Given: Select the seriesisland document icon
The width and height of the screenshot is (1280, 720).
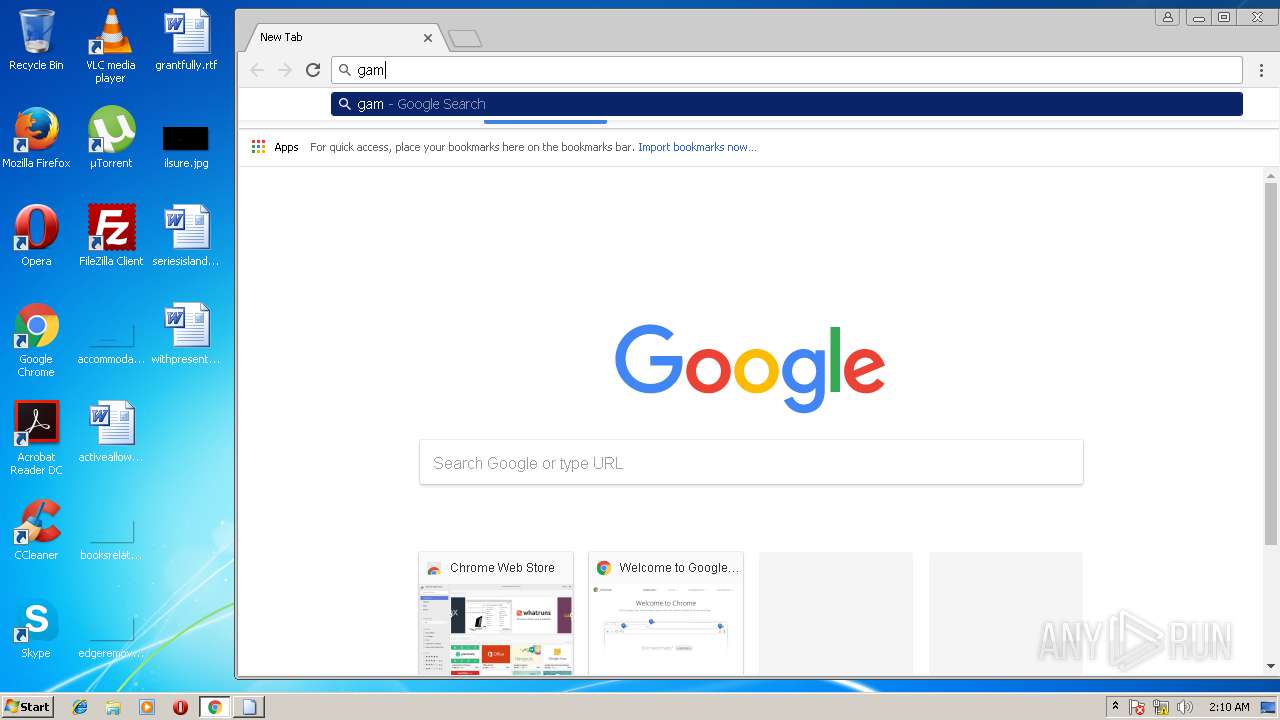Looking at the screenshot, I should (x=186, y=236).
